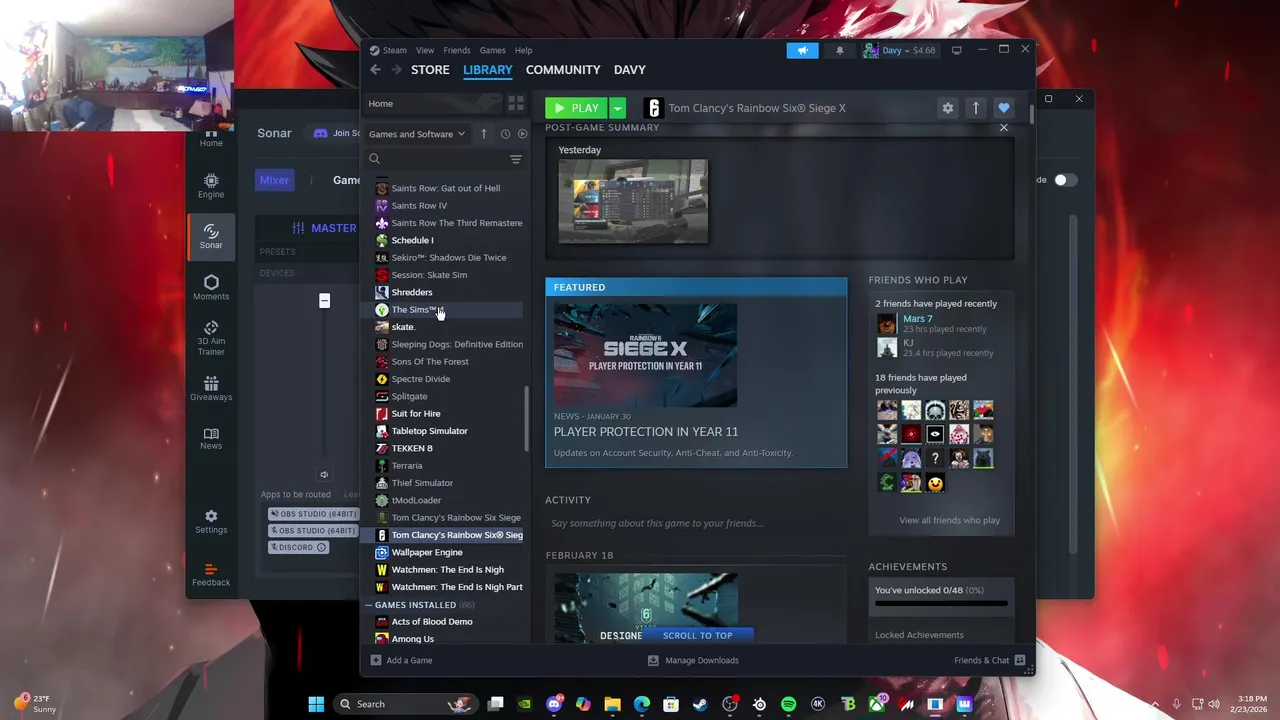Switch to the STORE tab
The image size is (1280, 720).
pos(430,70)
